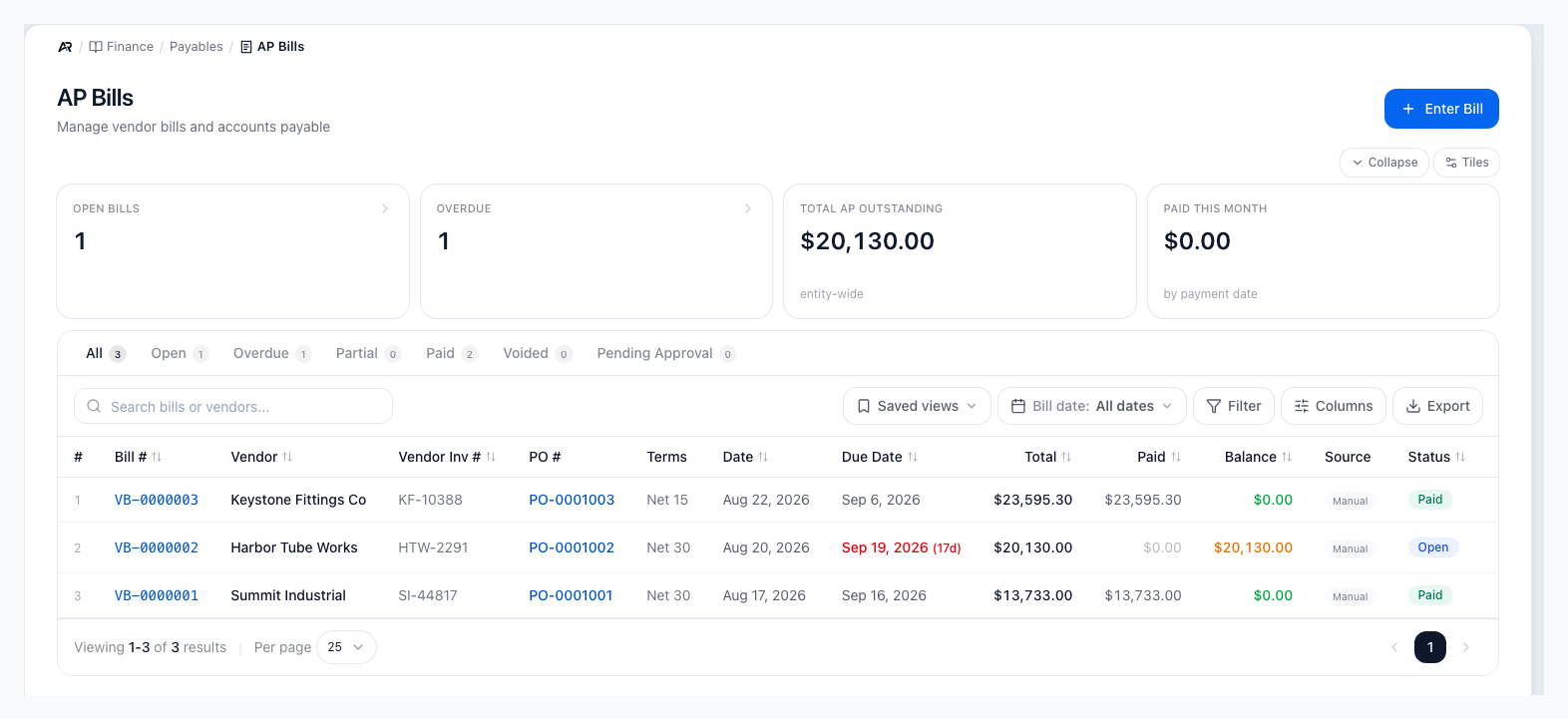
Task: Focus the Search bills or vendors field
Action: [233, 406]
